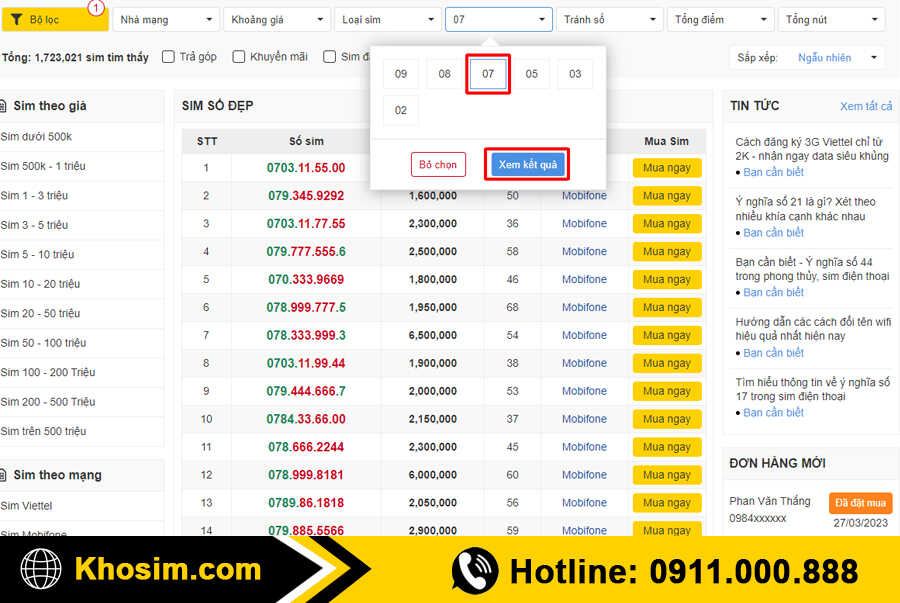Click the Xem kết quả button
900x603 pixels.
[527, 163]
